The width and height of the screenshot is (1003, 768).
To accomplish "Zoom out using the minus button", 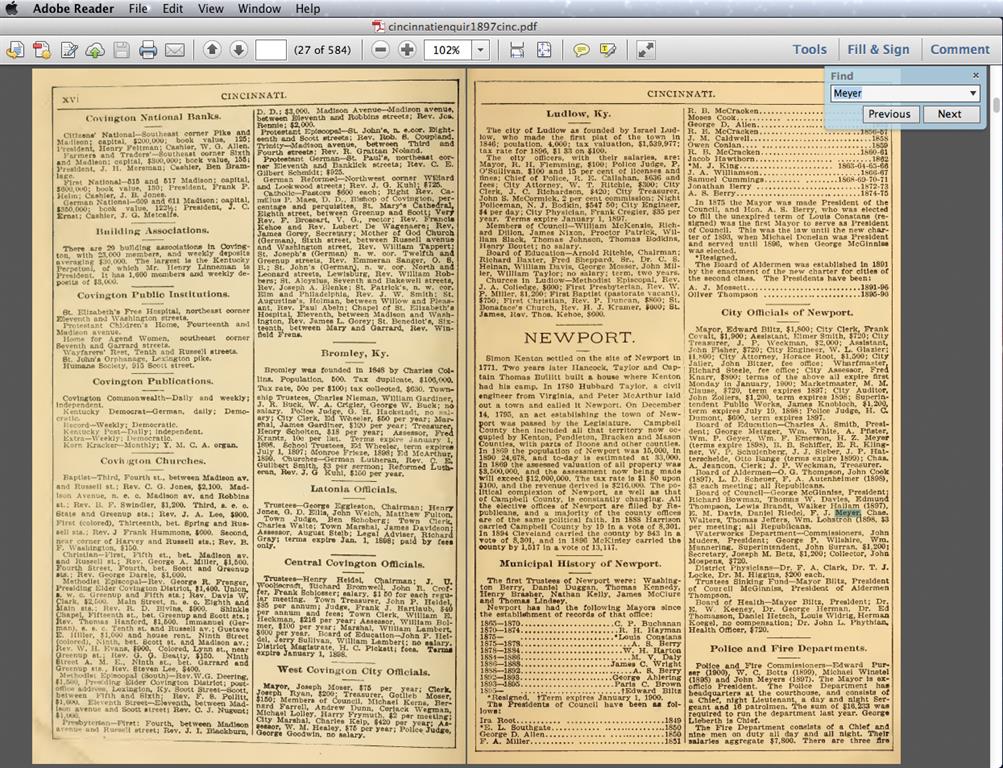I will (381, 49).
